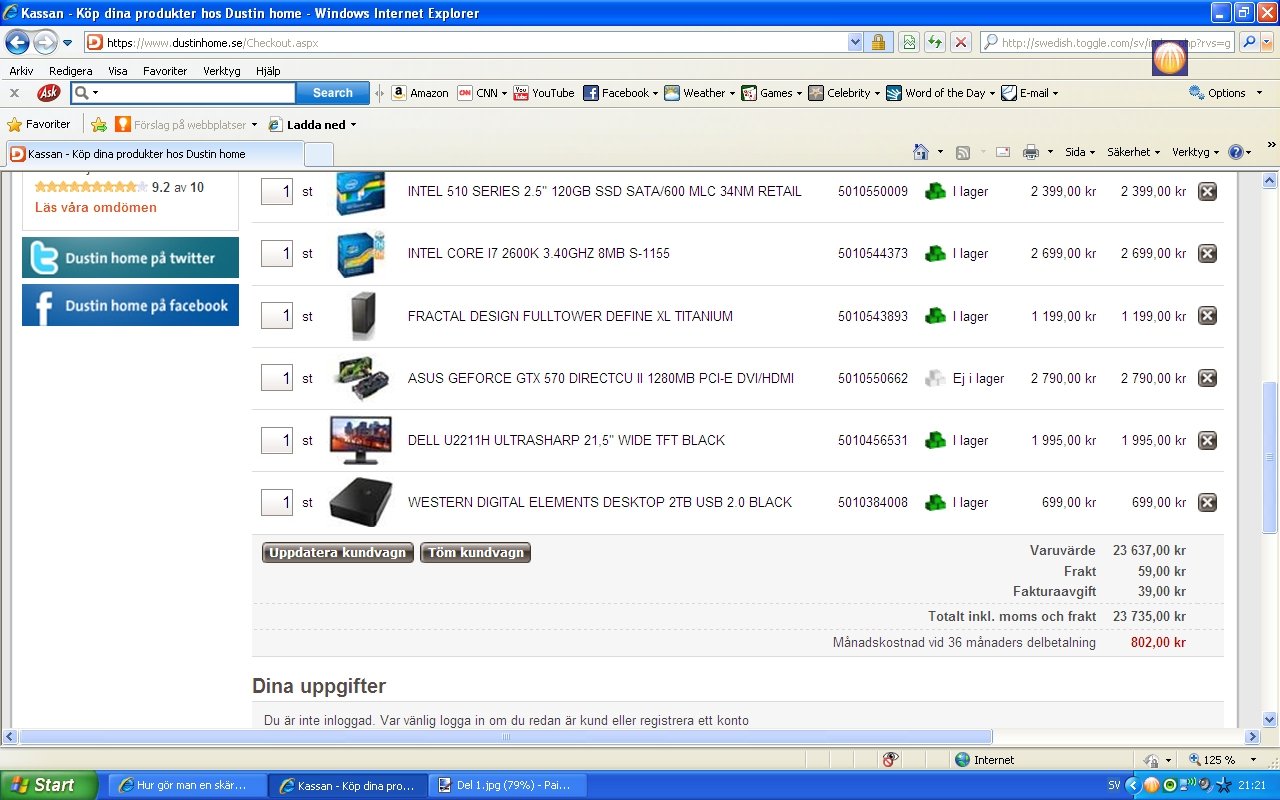Open the Redigera menu
This screenshot has width=1280, height=800.
[71, 71]
